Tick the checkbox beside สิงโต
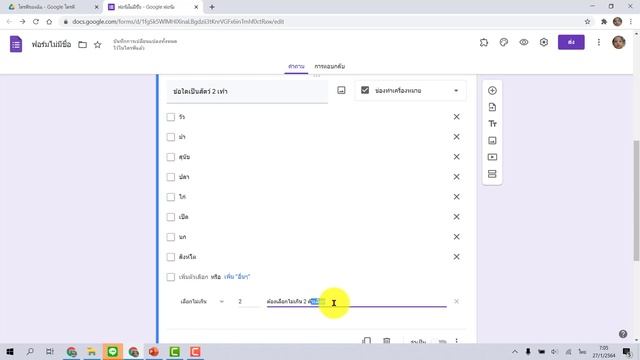The image size is (640, 360). pyautogui.click(x=171, y=257)
